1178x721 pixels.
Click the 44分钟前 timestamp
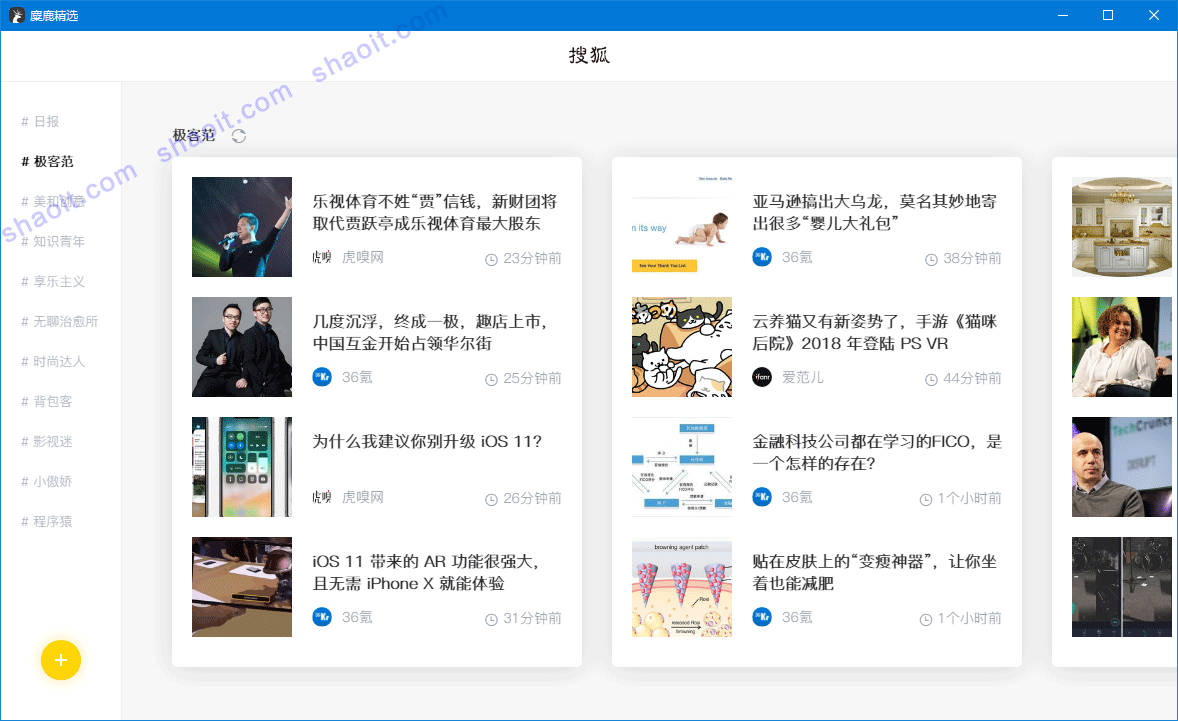(x=972, y=379)
